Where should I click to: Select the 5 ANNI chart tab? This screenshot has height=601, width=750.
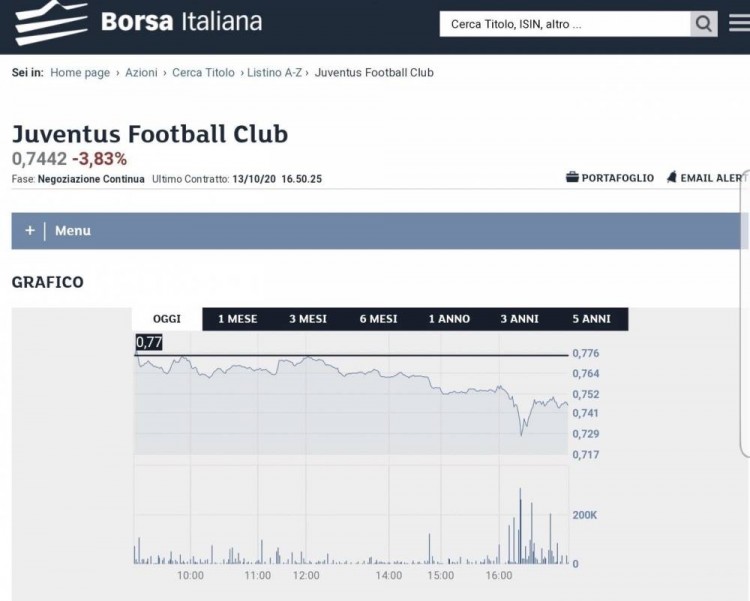(591, 319)
